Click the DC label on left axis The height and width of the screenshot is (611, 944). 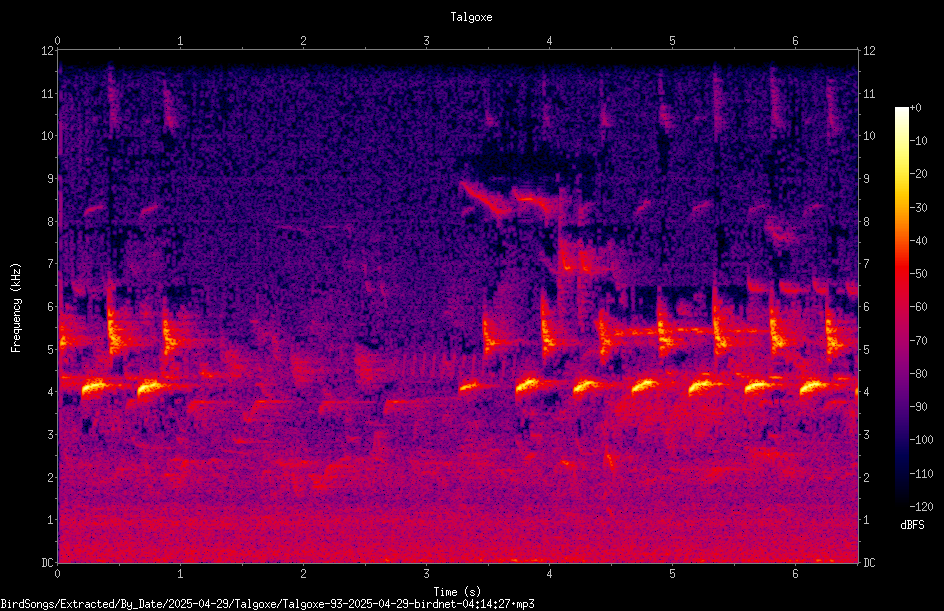(48, 562)
